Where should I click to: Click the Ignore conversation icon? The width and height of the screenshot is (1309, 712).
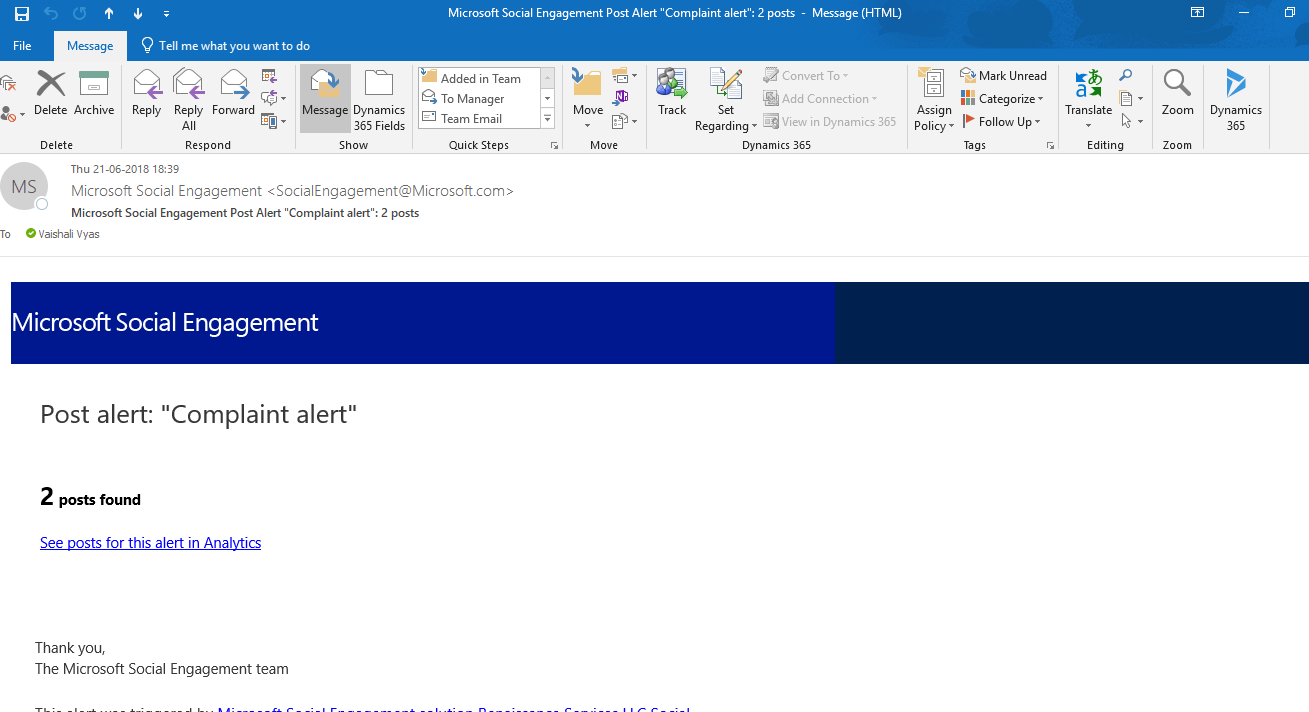[x=8, y=82]
